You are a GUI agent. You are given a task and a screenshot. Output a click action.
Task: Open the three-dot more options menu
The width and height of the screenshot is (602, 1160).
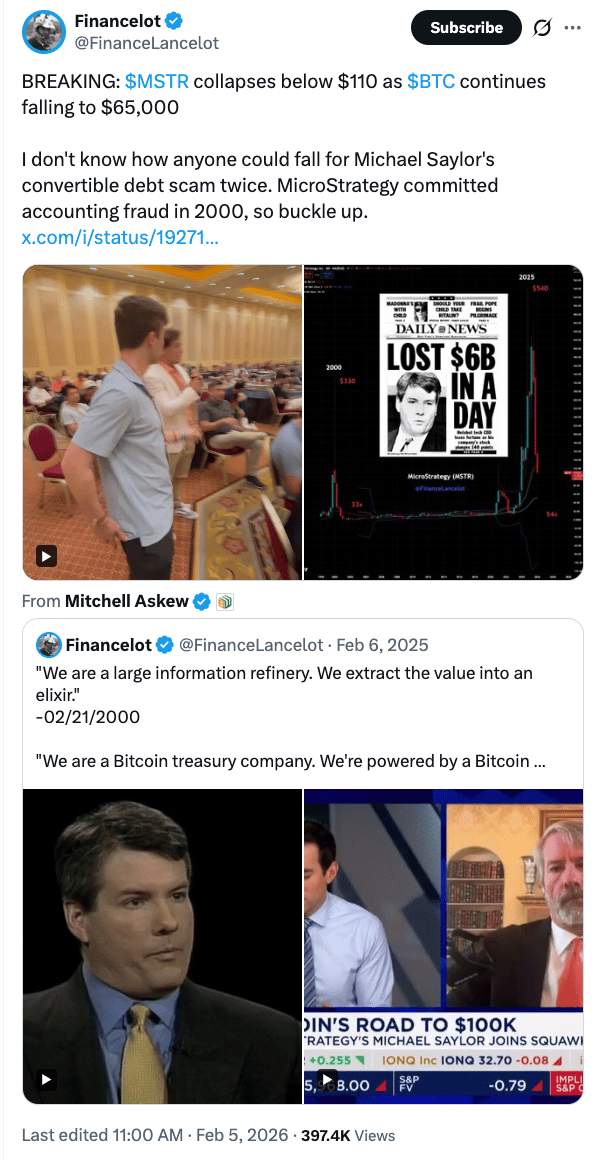[x=572, y=28]
